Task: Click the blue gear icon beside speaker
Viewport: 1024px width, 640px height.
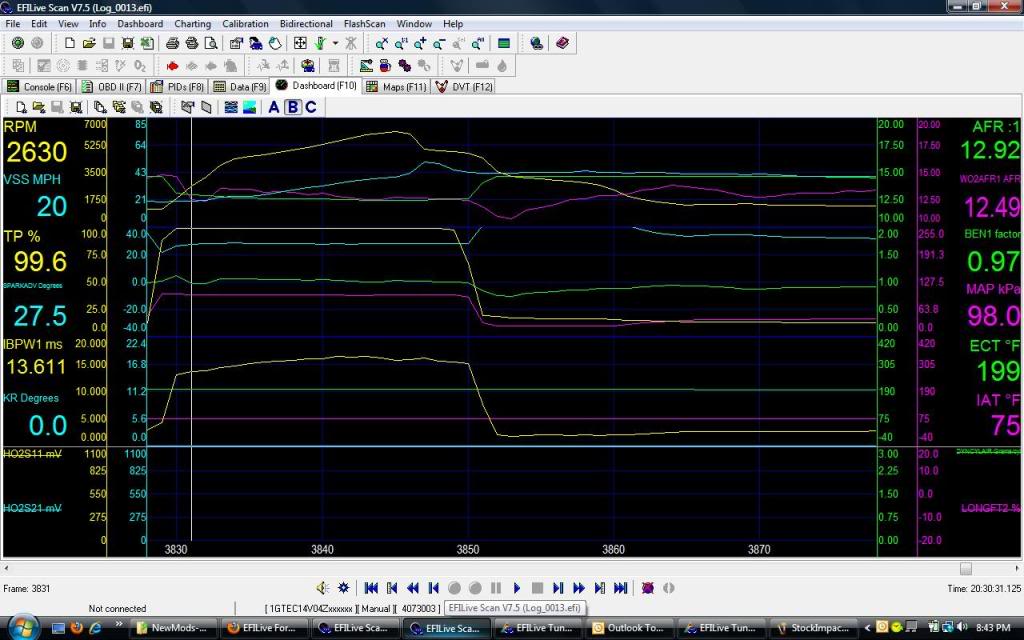Action: 344,588
